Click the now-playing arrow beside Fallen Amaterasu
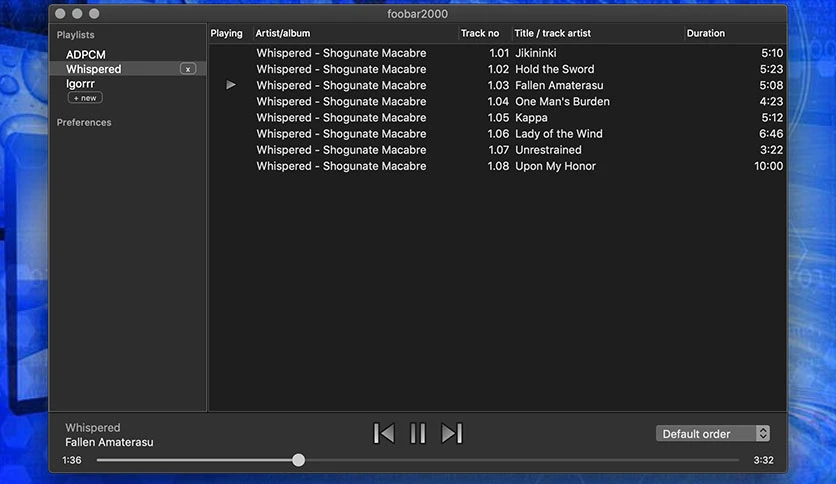This screenshot has width=836, height=484. point(230,85)
